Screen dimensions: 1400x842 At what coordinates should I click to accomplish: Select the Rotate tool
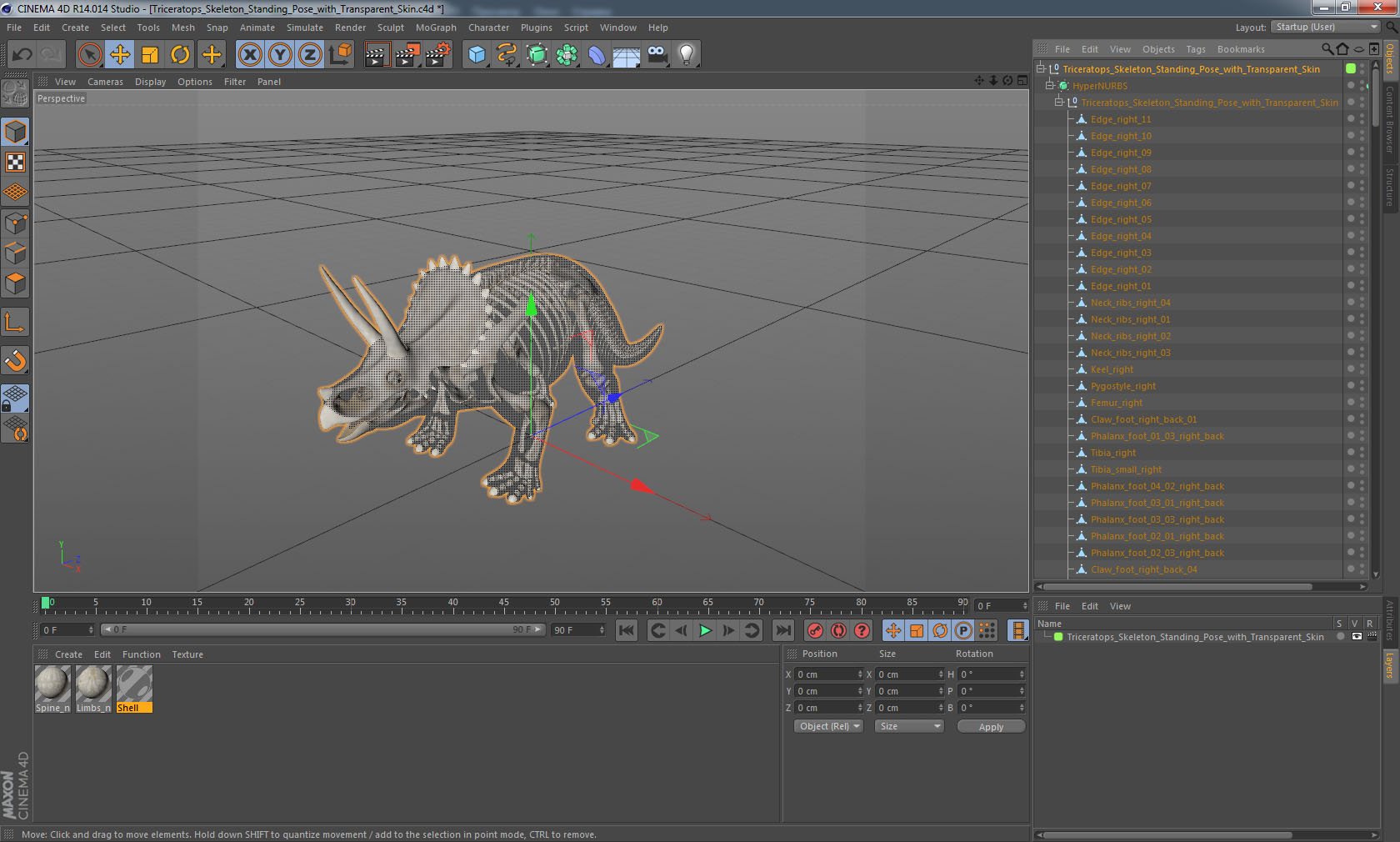(180, 55)
